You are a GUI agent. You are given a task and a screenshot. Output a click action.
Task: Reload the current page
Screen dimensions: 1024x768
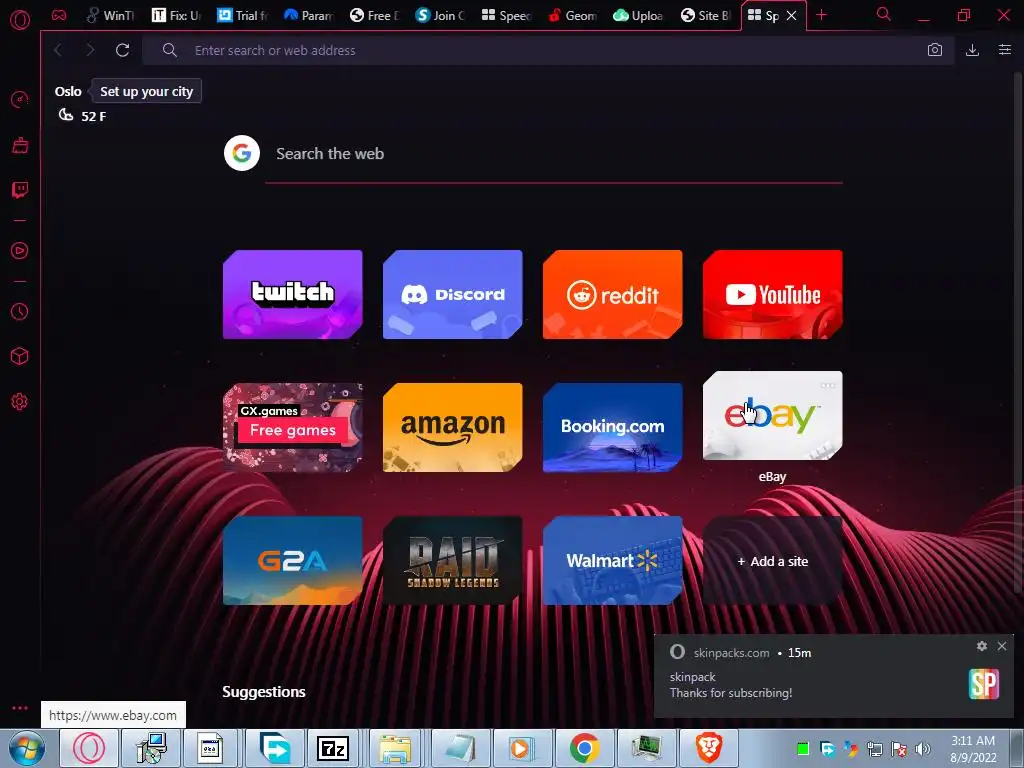pos(123,50)
